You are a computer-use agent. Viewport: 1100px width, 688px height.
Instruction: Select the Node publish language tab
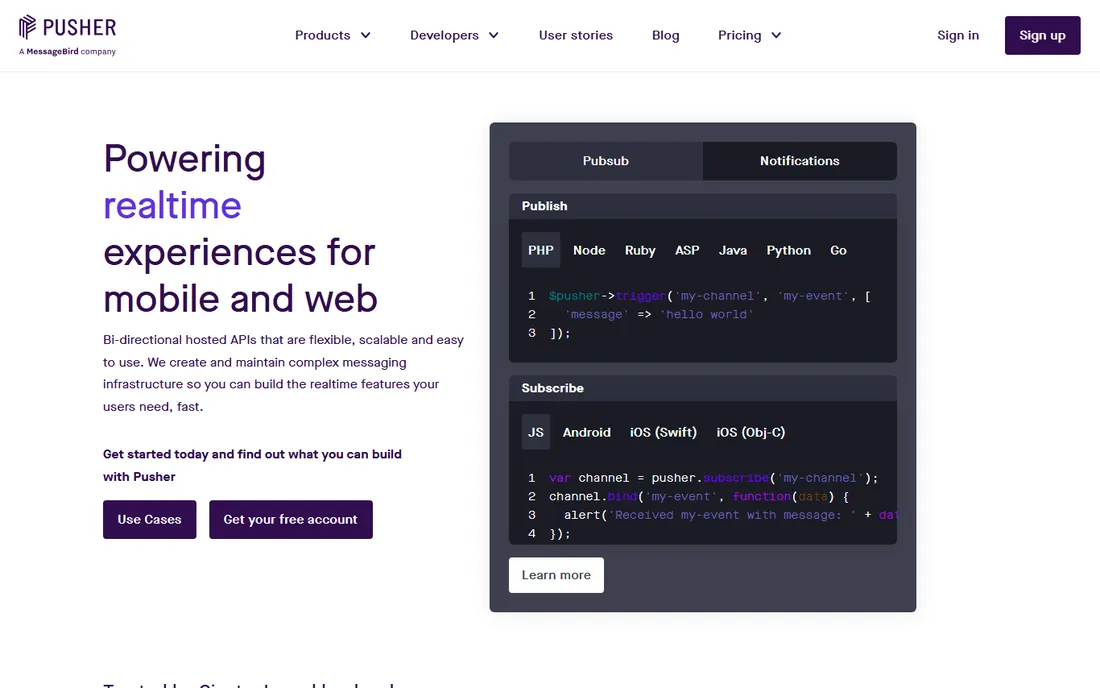click(x=589, y=250)
